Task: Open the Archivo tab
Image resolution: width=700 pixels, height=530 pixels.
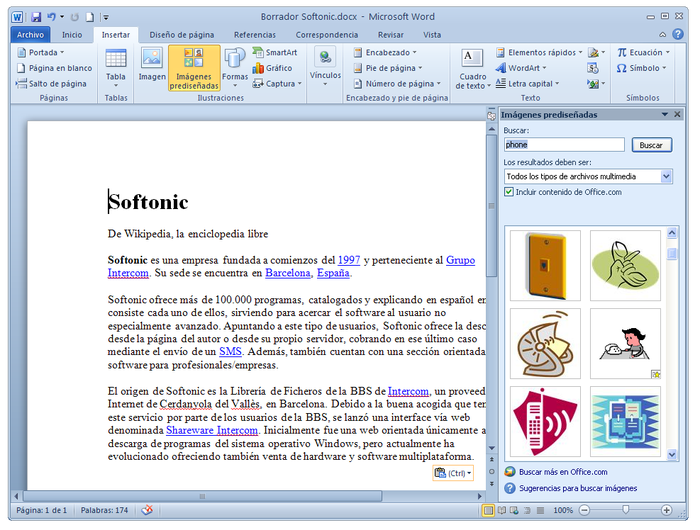Action: pos(31,34)
